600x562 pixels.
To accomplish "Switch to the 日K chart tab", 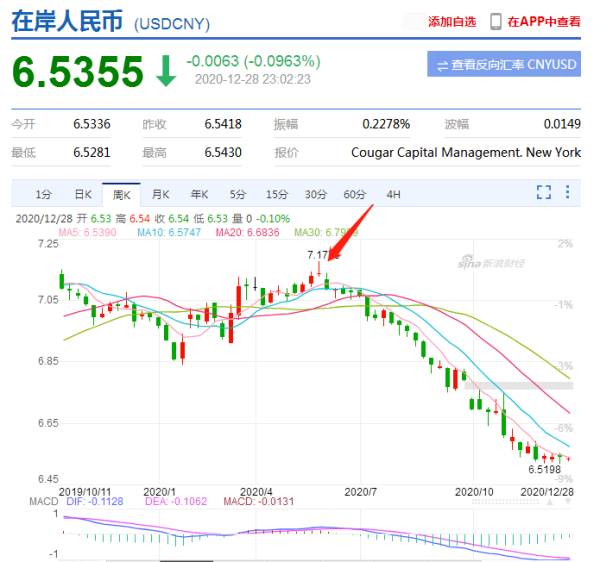I will 83,194.
